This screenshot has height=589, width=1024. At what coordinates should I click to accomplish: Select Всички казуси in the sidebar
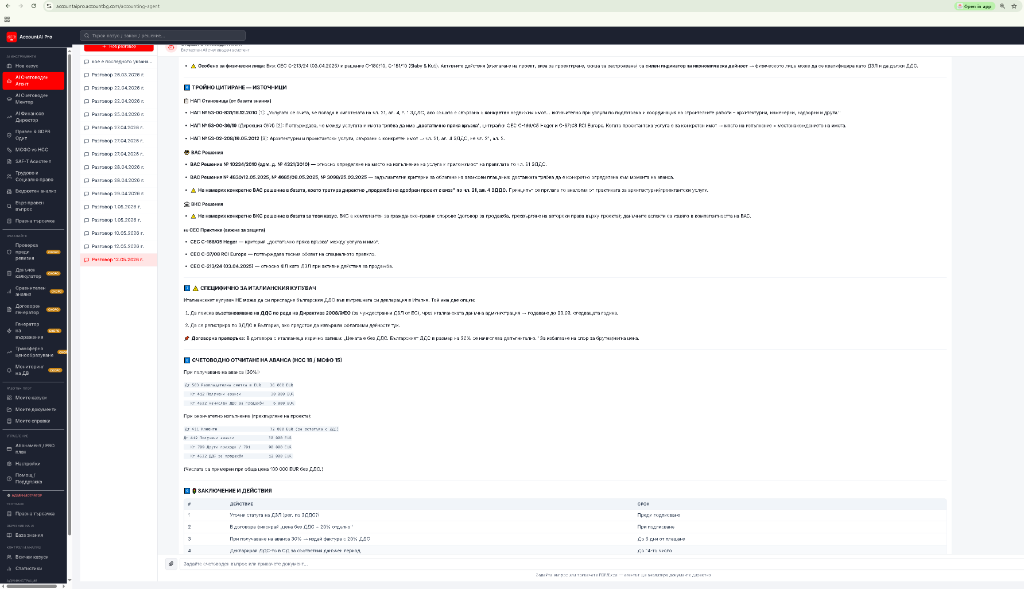tap(33, 557)
